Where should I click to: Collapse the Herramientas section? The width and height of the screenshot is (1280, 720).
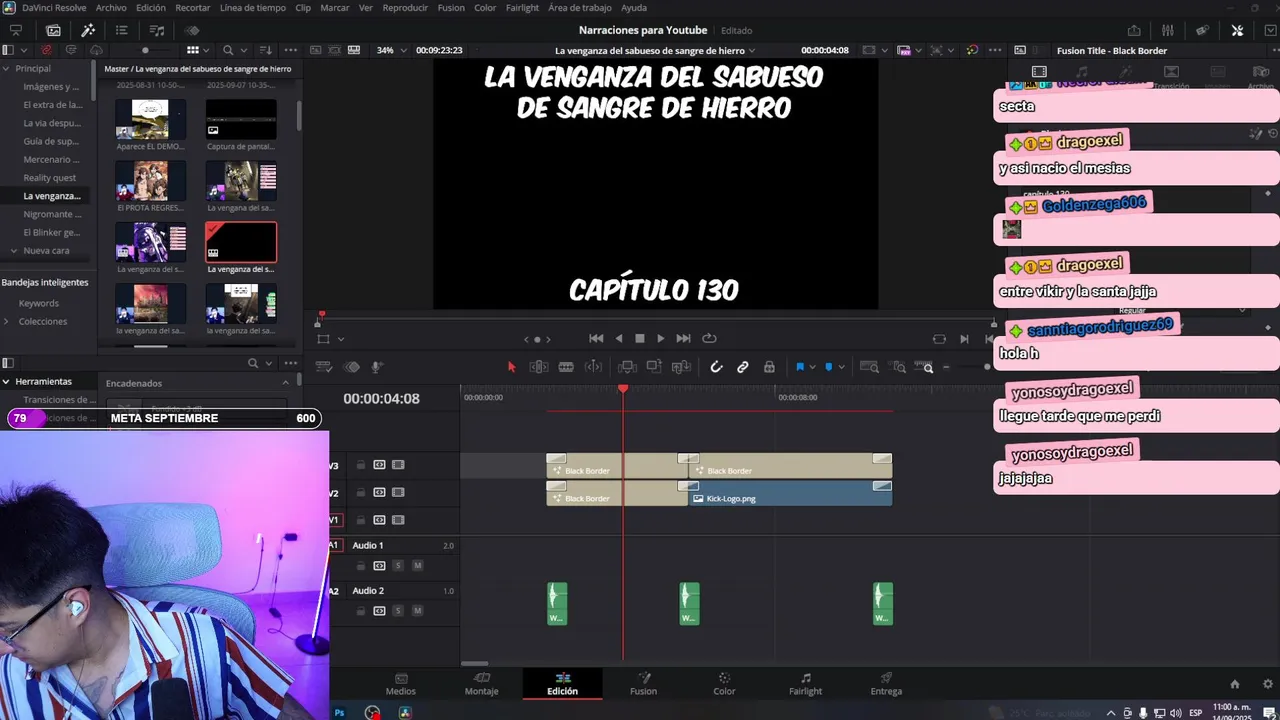(x=6, y=382)
